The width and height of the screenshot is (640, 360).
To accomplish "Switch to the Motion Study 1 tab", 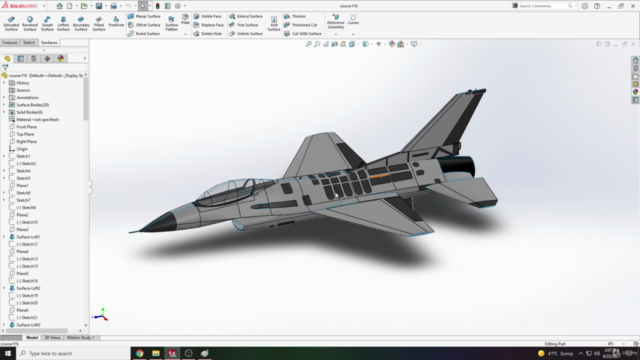I will coord(80,338).
